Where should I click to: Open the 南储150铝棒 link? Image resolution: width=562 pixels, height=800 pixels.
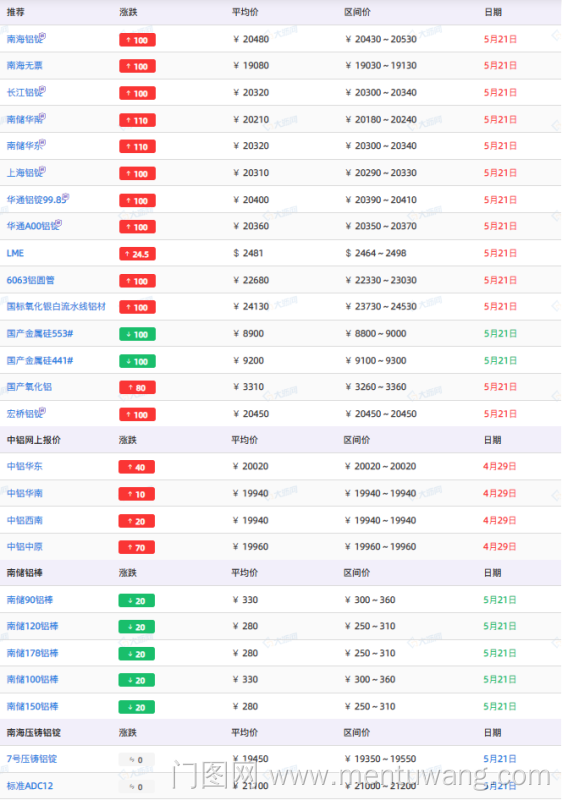point(32,707)
